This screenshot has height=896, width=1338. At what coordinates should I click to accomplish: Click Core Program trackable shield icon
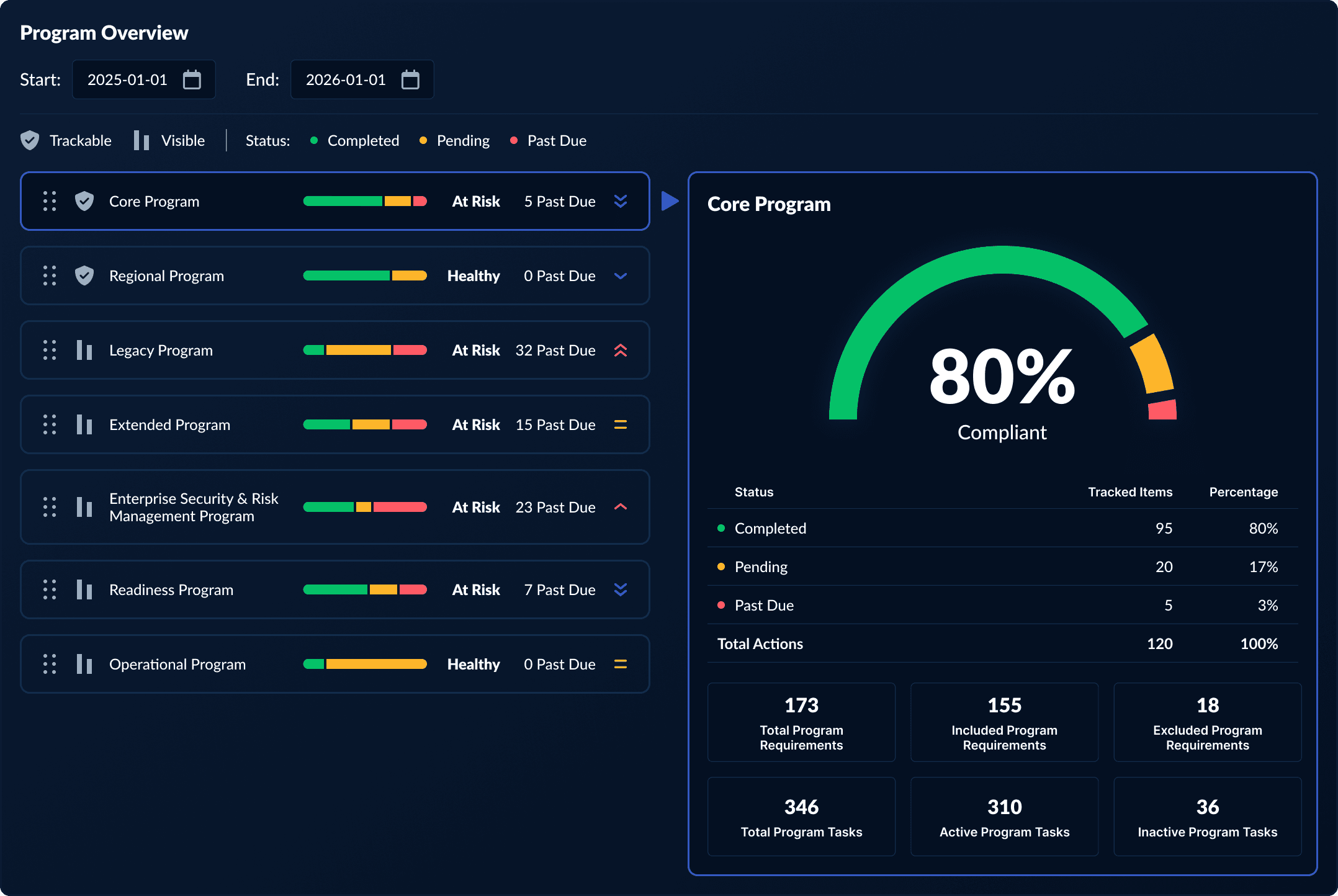point(84,201)
